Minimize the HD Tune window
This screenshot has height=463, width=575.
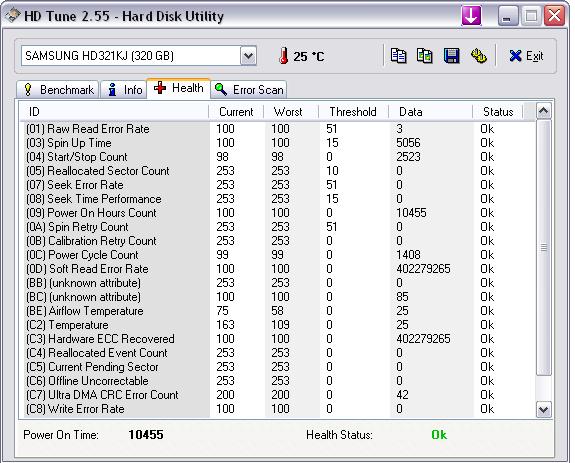pyautogui.click(x=508, y=16)
